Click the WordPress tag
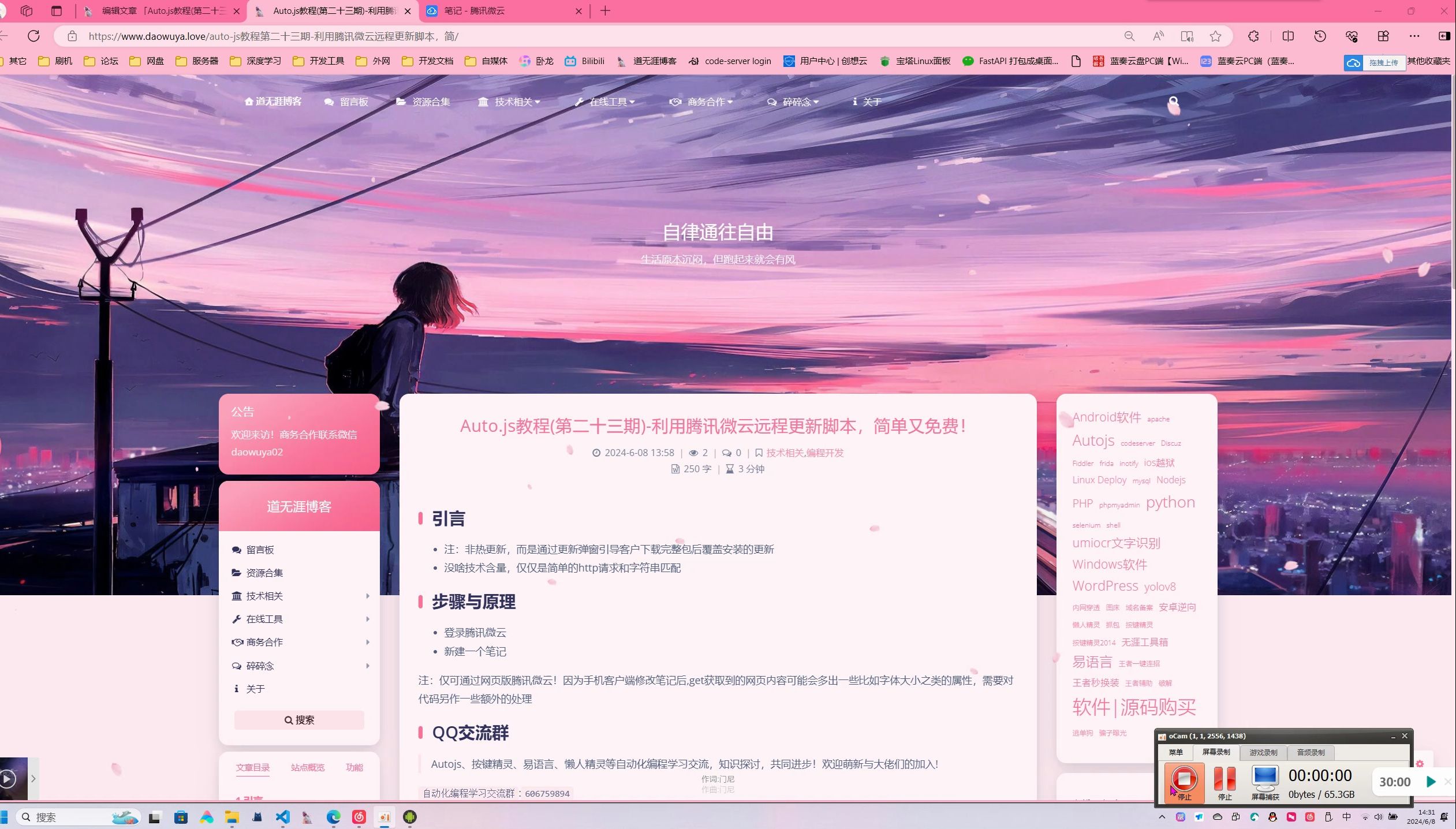The width and height of the screenshot is (1456, 829). (1105, 586)
